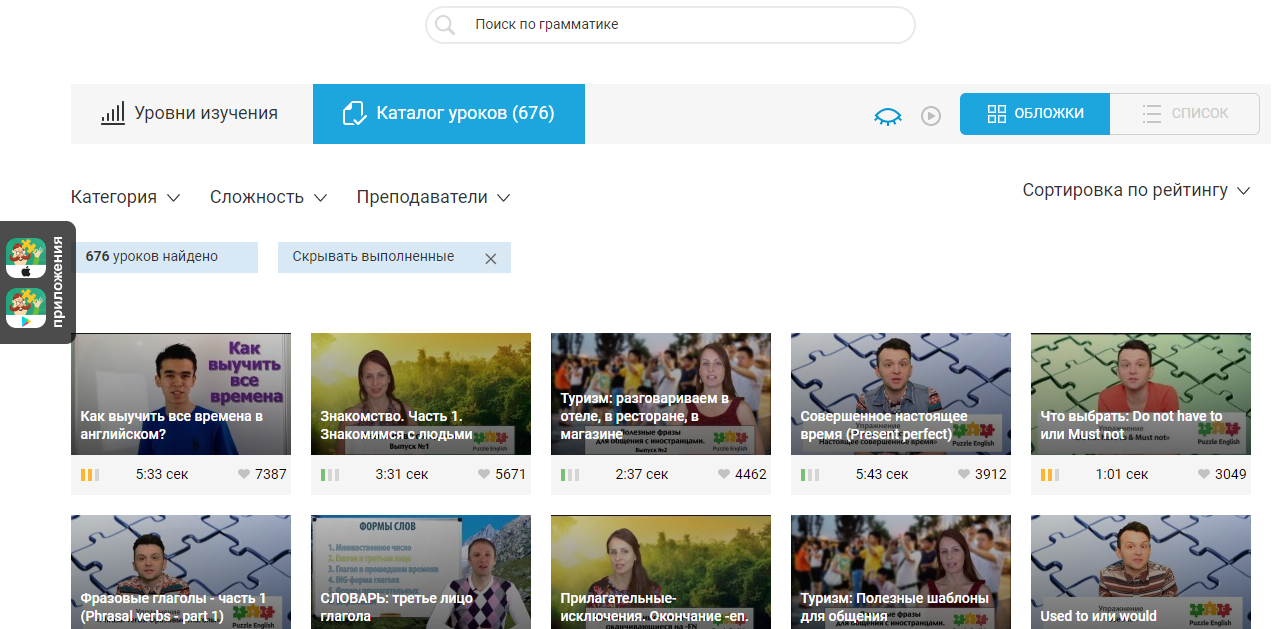Like the lesson with 7387 hearts

[244, 475]
